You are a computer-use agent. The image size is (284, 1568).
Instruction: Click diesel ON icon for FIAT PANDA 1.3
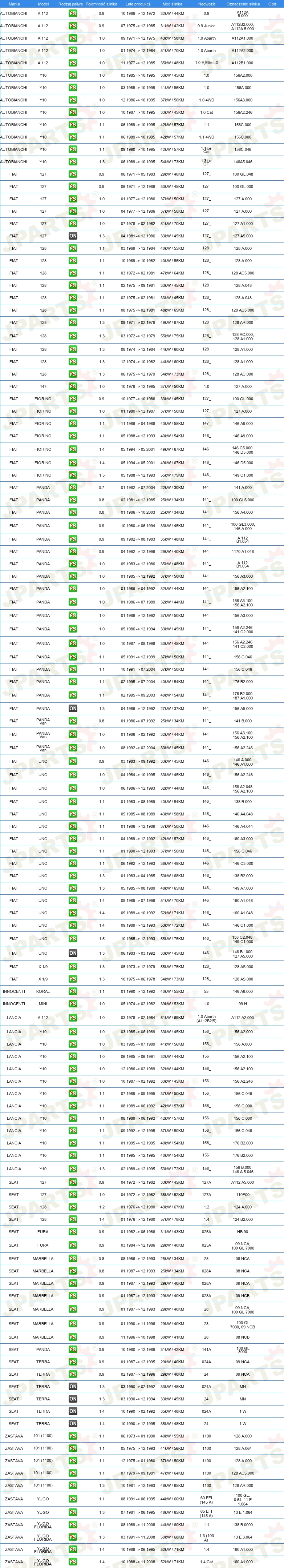tap(73, 709)
